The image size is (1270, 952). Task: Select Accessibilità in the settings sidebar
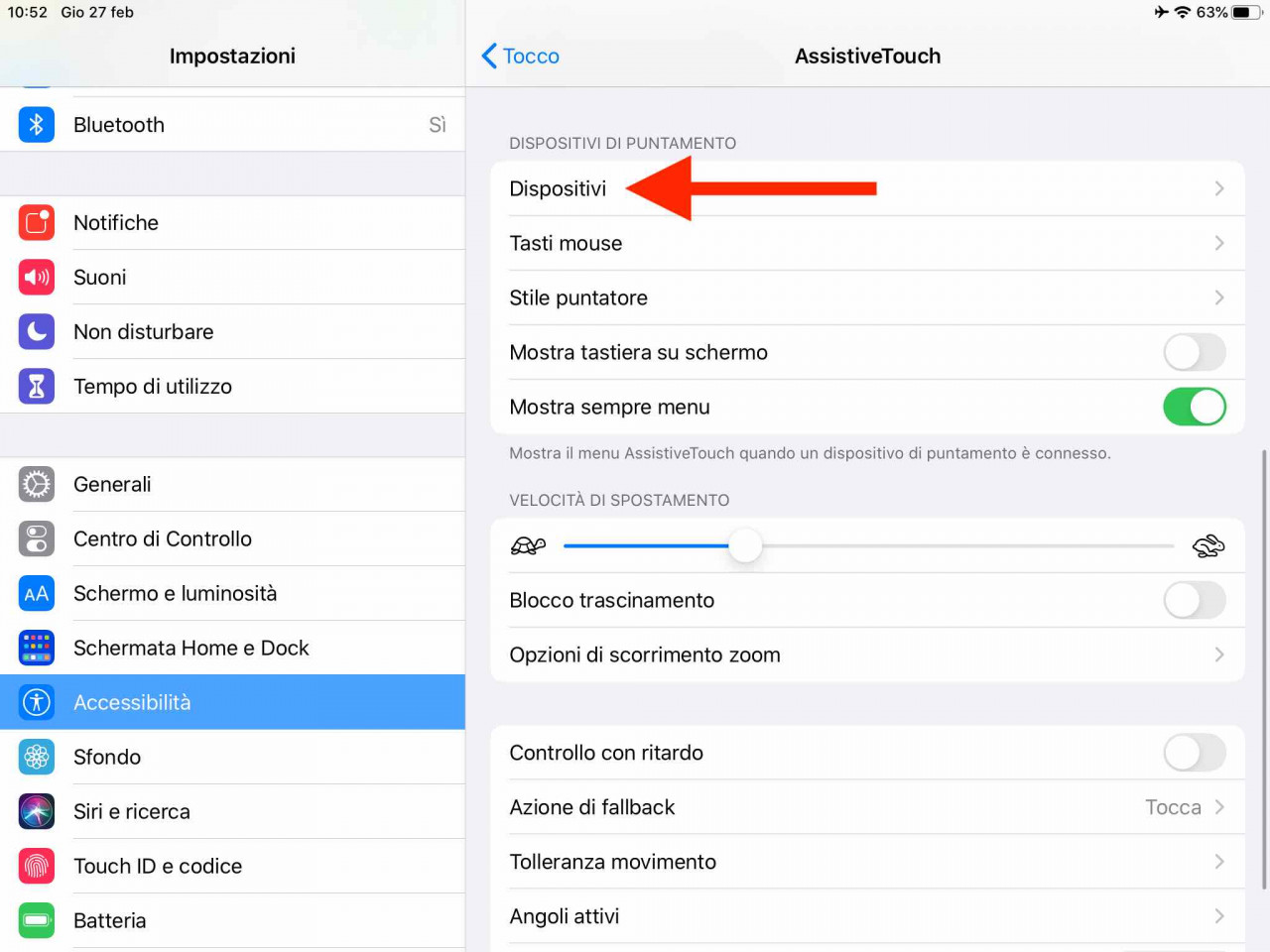232,702
